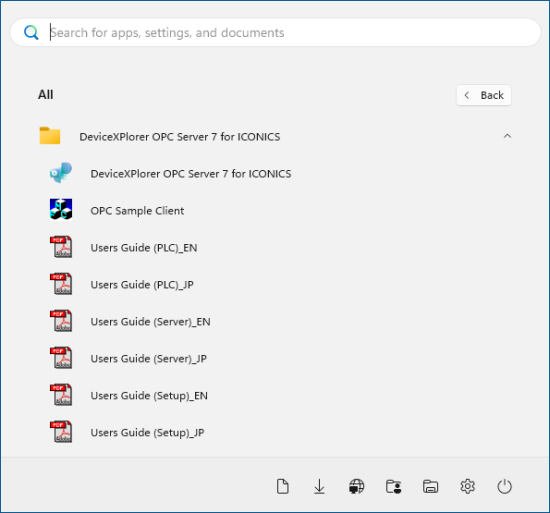The width and height of the screenshot is (550, 513).
Task: Open Users Guide (PLC)_JP label
Action: point(142,285)
